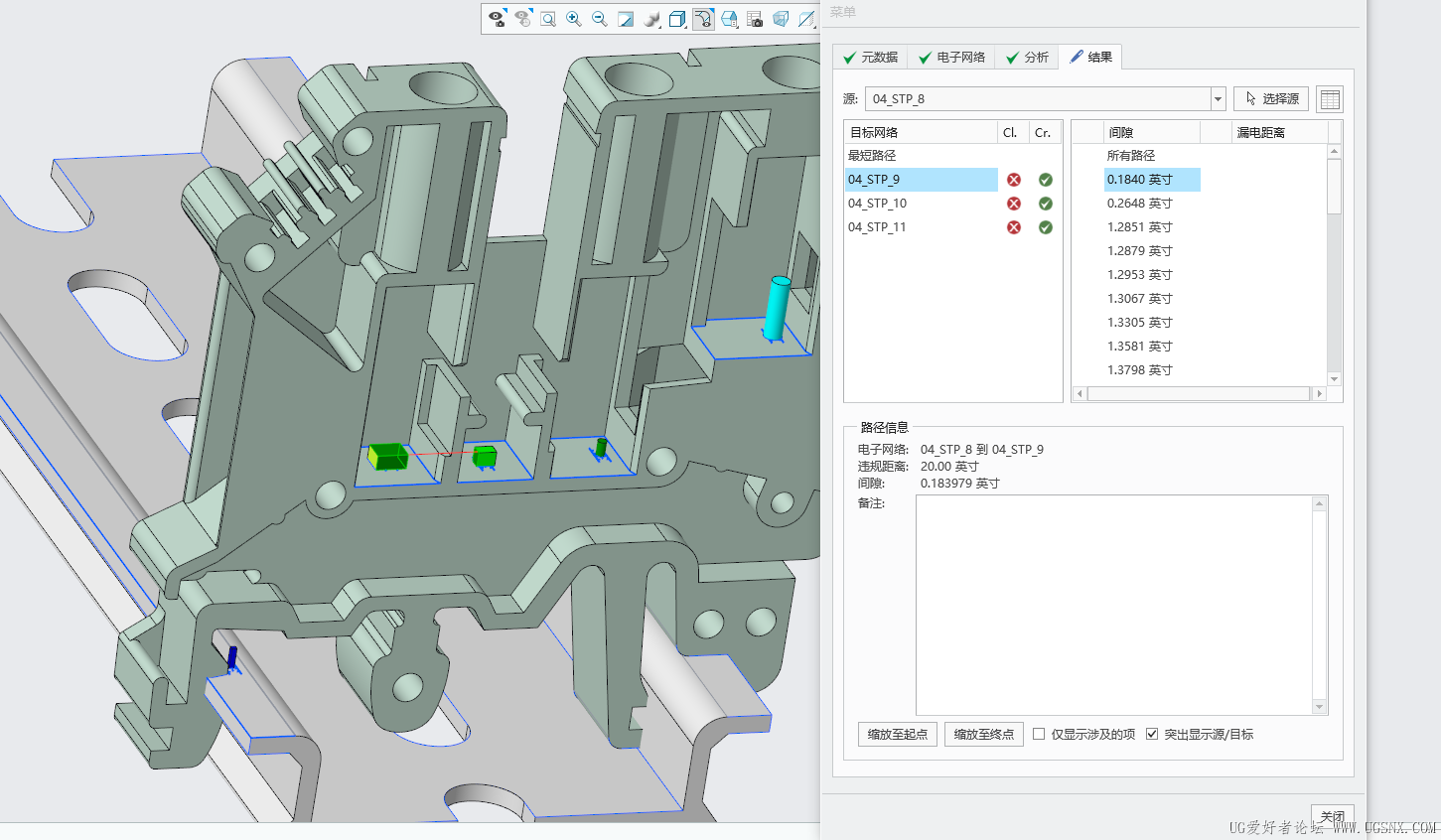Click the Cl. column header

[1013, 132]
